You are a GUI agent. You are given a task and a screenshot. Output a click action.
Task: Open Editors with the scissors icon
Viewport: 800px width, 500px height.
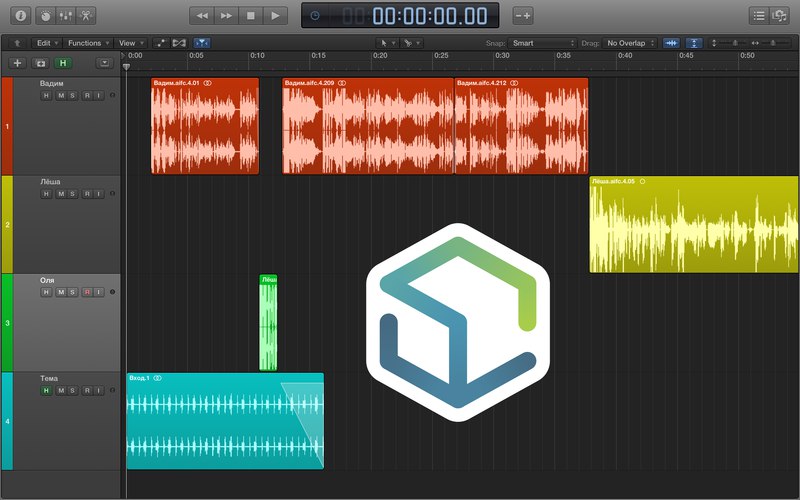[86, 15]
